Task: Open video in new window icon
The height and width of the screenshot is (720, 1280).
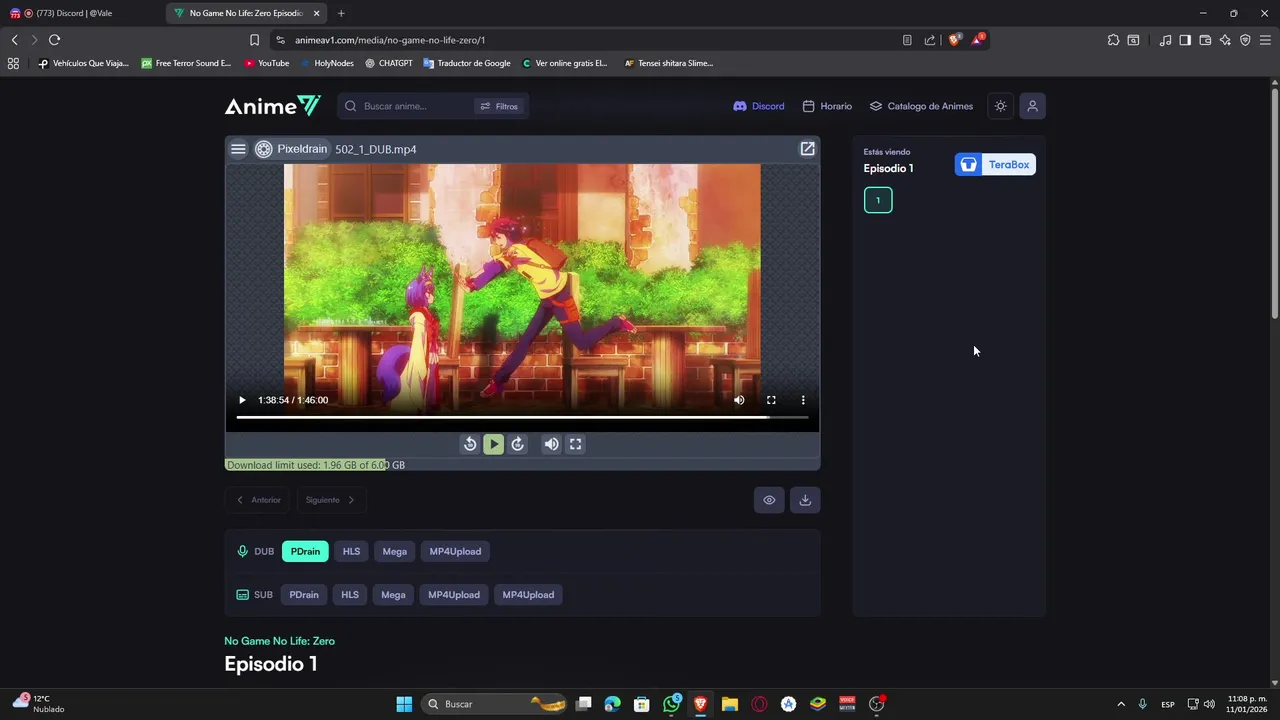Action: 807,149
